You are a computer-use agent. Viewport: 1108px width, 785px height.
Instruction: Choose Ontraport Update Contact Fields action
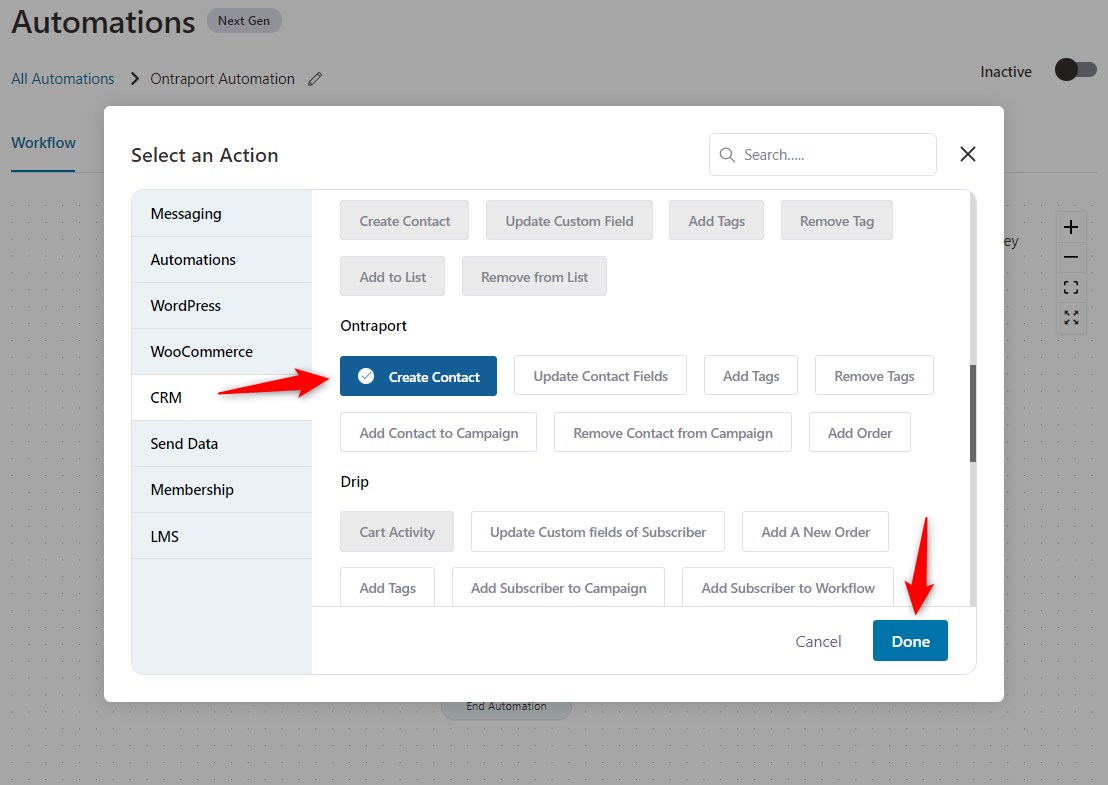[x=600, y=376]
